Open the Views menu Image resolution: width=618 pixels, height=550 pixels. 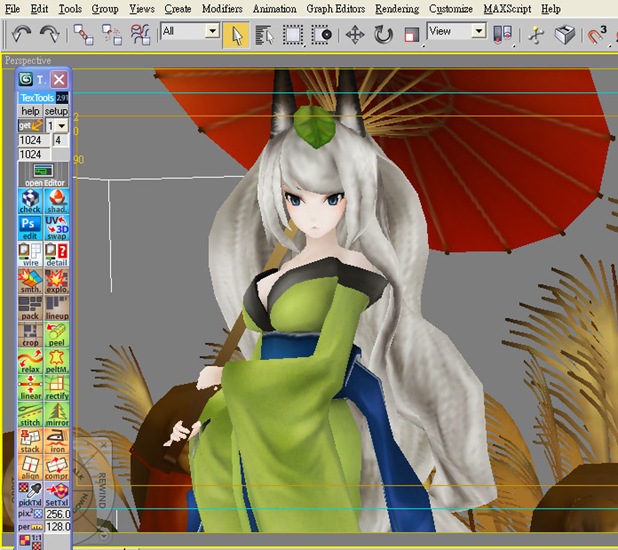click(x=142, y=9)
